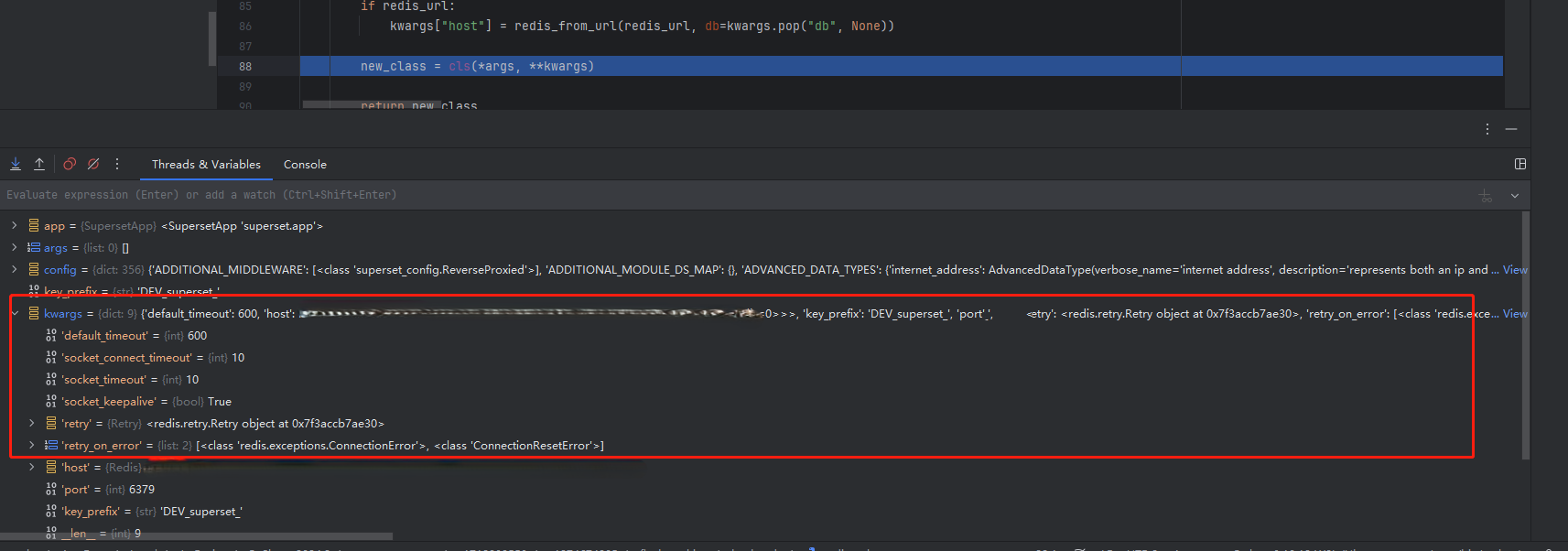Open View Breakpoints red circles icon
Screen dimensions: 1568x551
click(70, 164)
